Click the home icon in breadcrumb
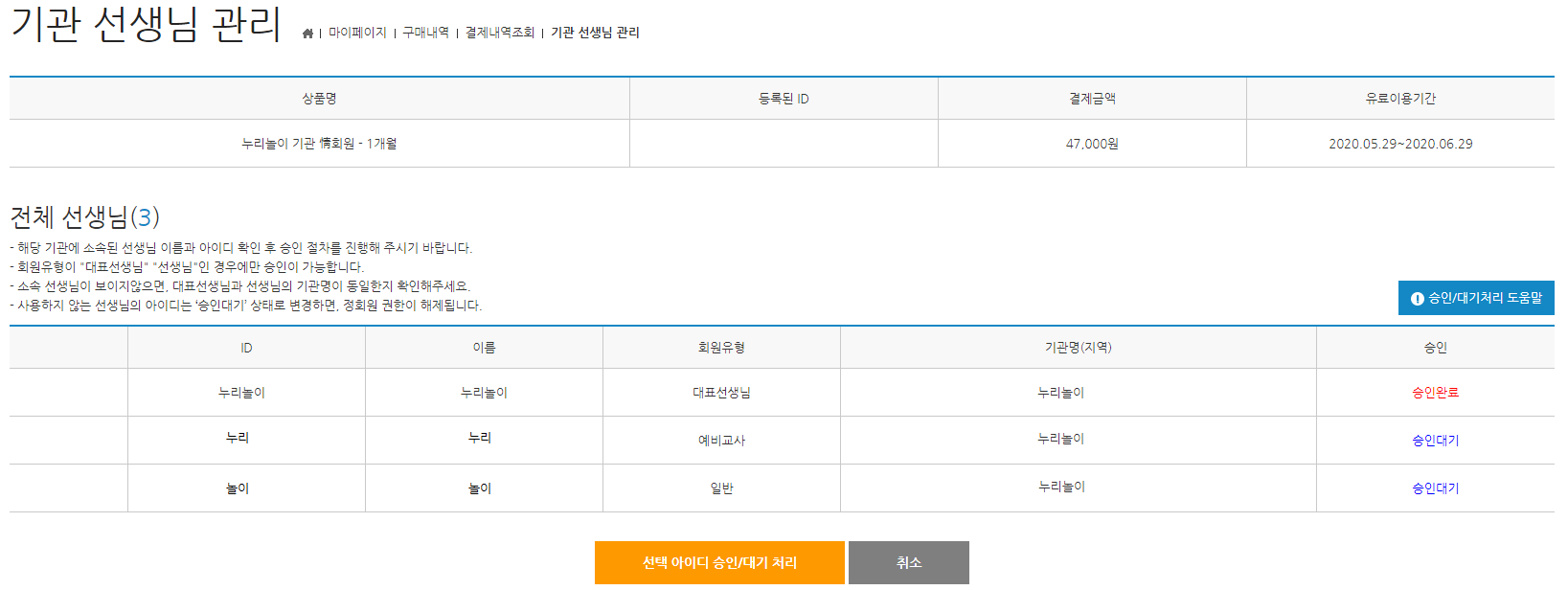 (307, 33)
